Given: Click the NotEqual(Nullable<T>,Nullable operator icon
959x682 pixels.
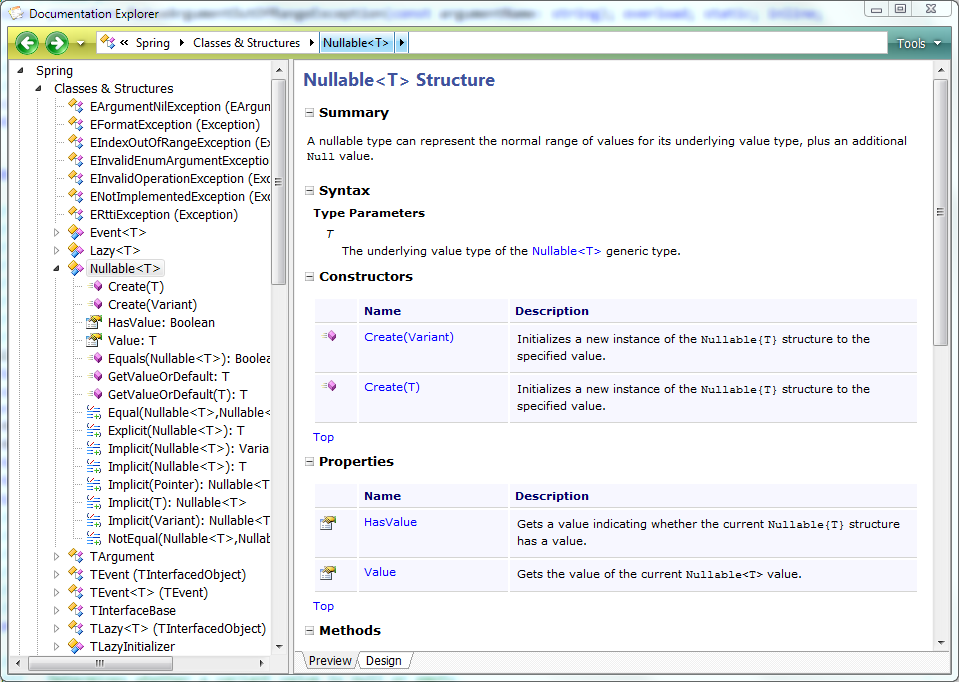Looking at the screenshot, I should point(94,538).
